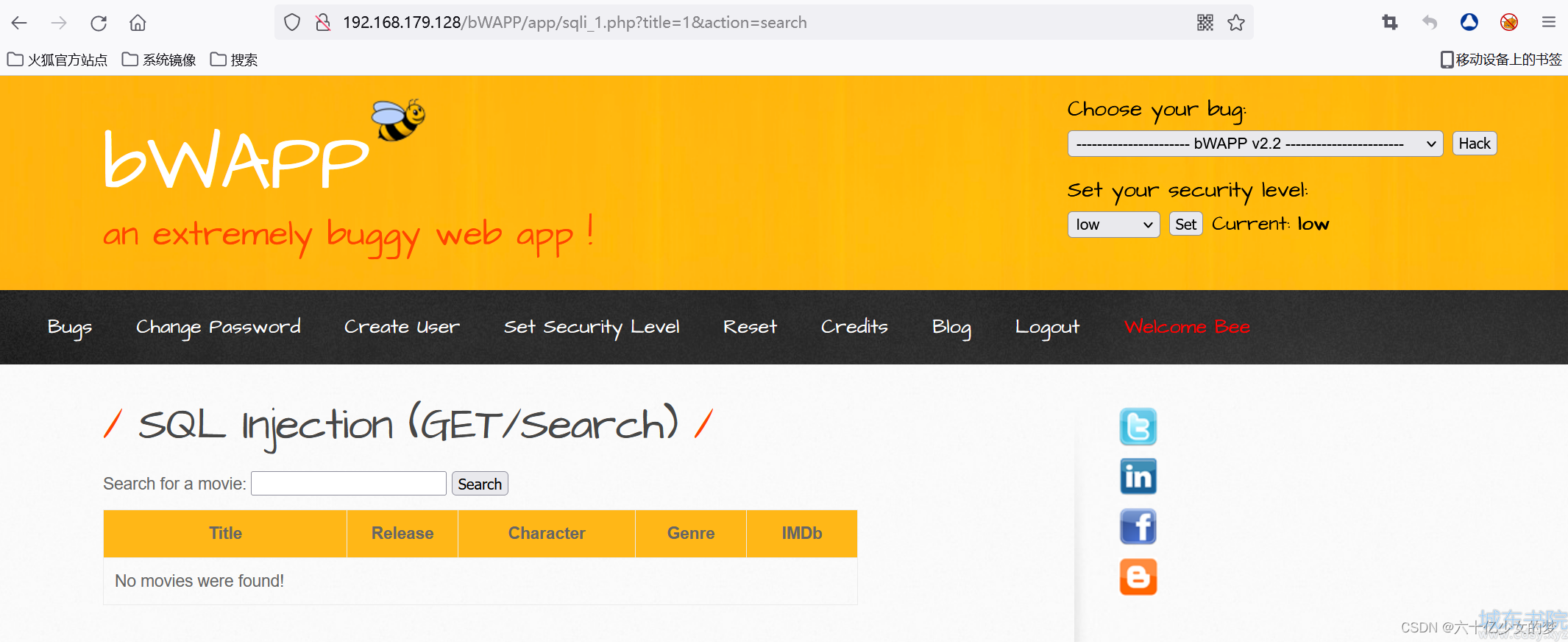Click the screenshot crop toolbar icon
The image size is (1568, 642).
1390,23
